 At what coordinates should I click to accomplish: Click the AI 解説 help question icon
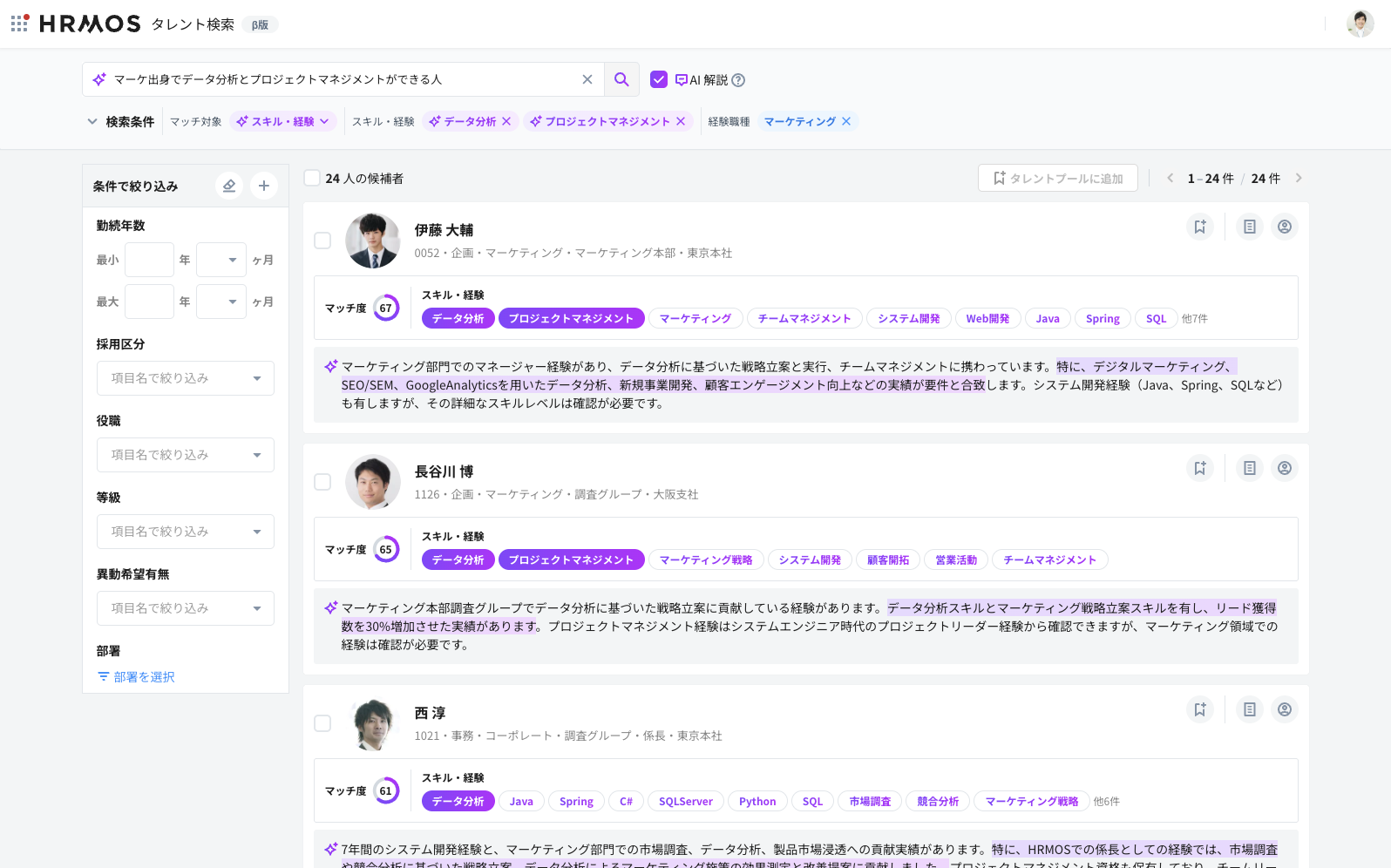738,80
